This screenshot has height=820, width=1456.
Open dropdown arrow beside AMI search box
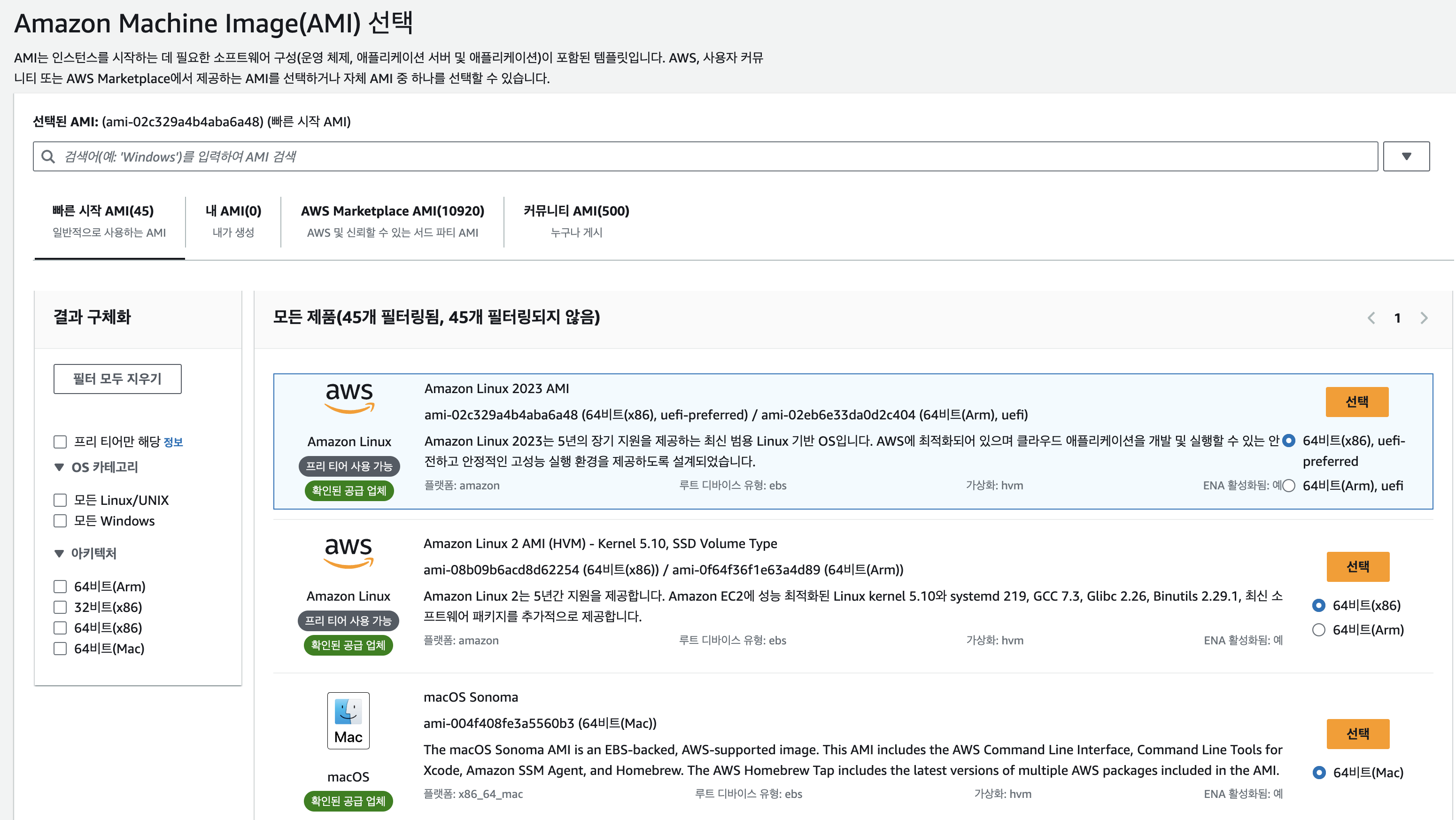pos(1406,156)
